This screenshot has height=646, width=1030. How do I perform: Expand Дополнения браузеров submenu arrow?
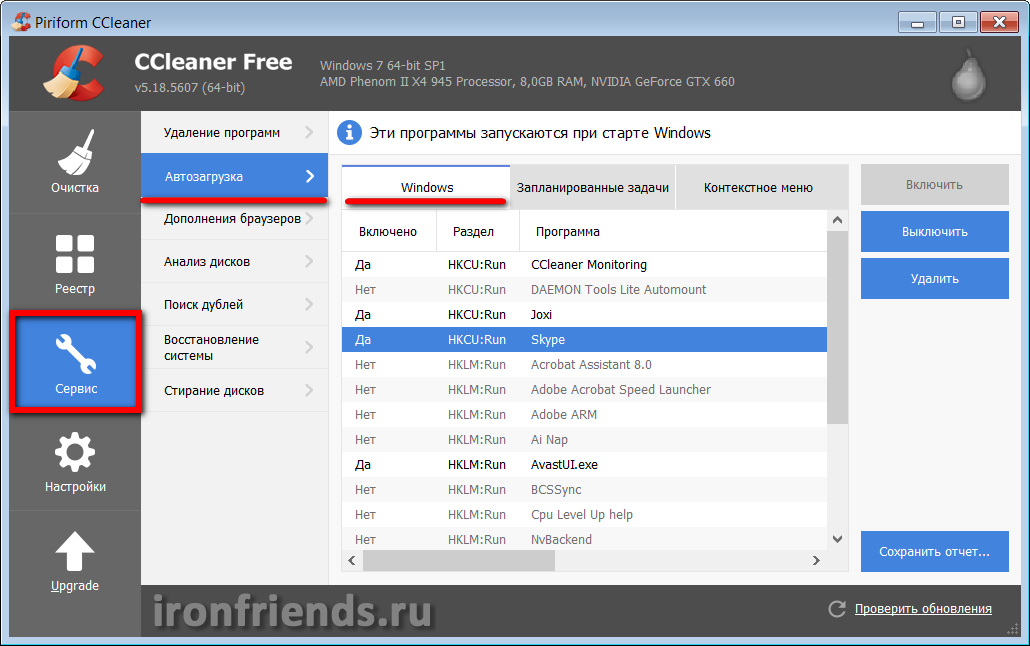(309, 219)
